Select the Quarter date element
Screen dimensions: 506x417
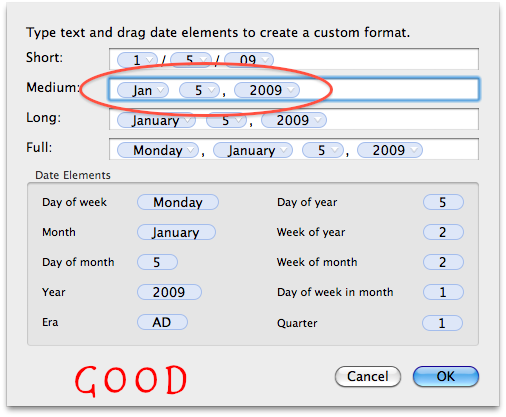pos(442,323)
